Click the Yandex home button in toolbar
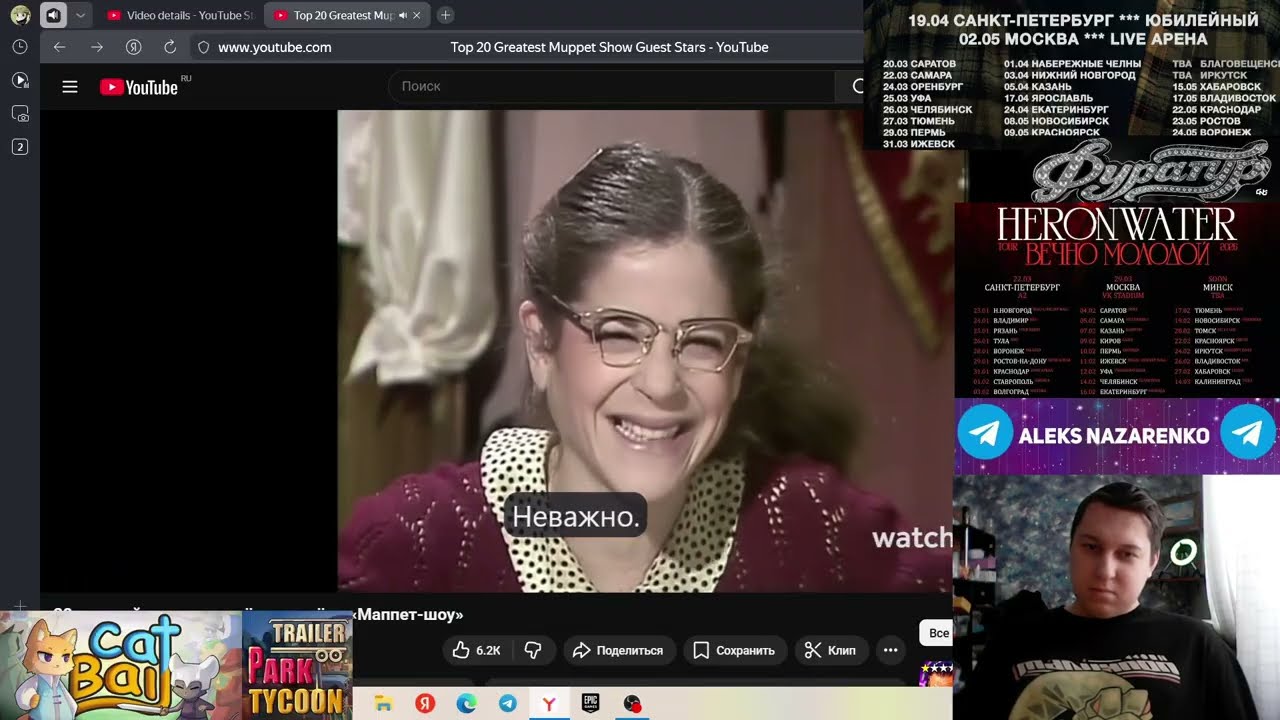The image size is (1280, 720). (133, 47)
